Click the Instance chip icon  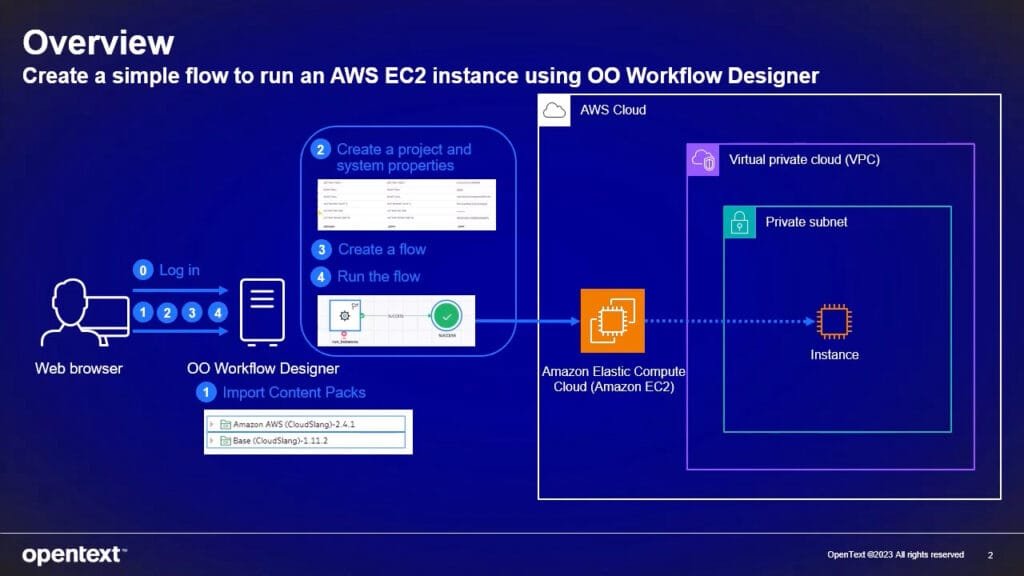(834, 321)
